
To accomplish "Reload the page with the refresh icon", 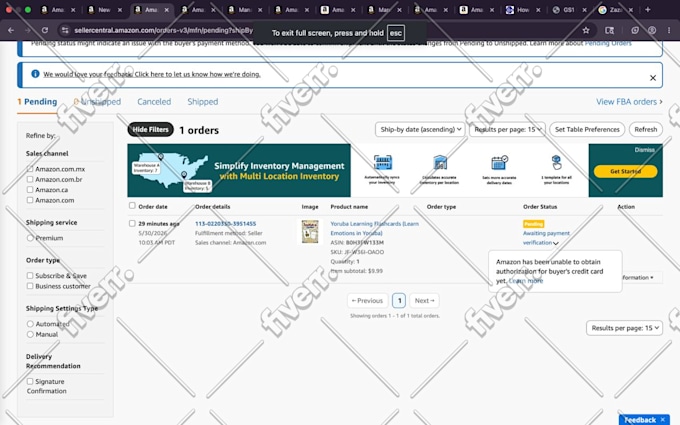I will click(45, 30).
